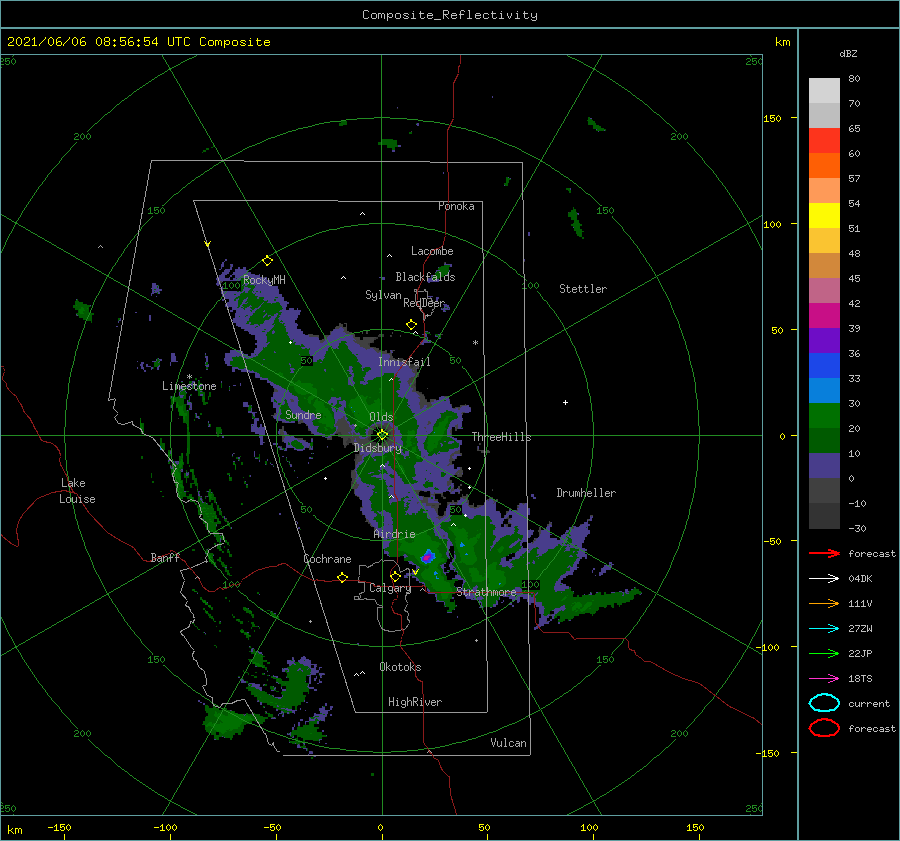
Task: Click the Strathmore label
Action: point(486,592)
